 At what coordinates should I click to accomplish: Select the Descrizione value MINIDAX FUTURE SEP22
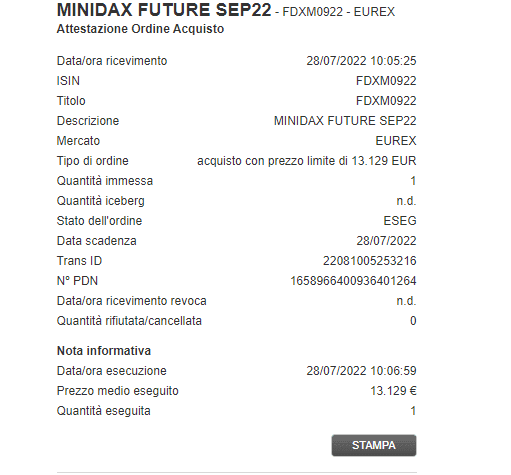(x=345, y=121)
